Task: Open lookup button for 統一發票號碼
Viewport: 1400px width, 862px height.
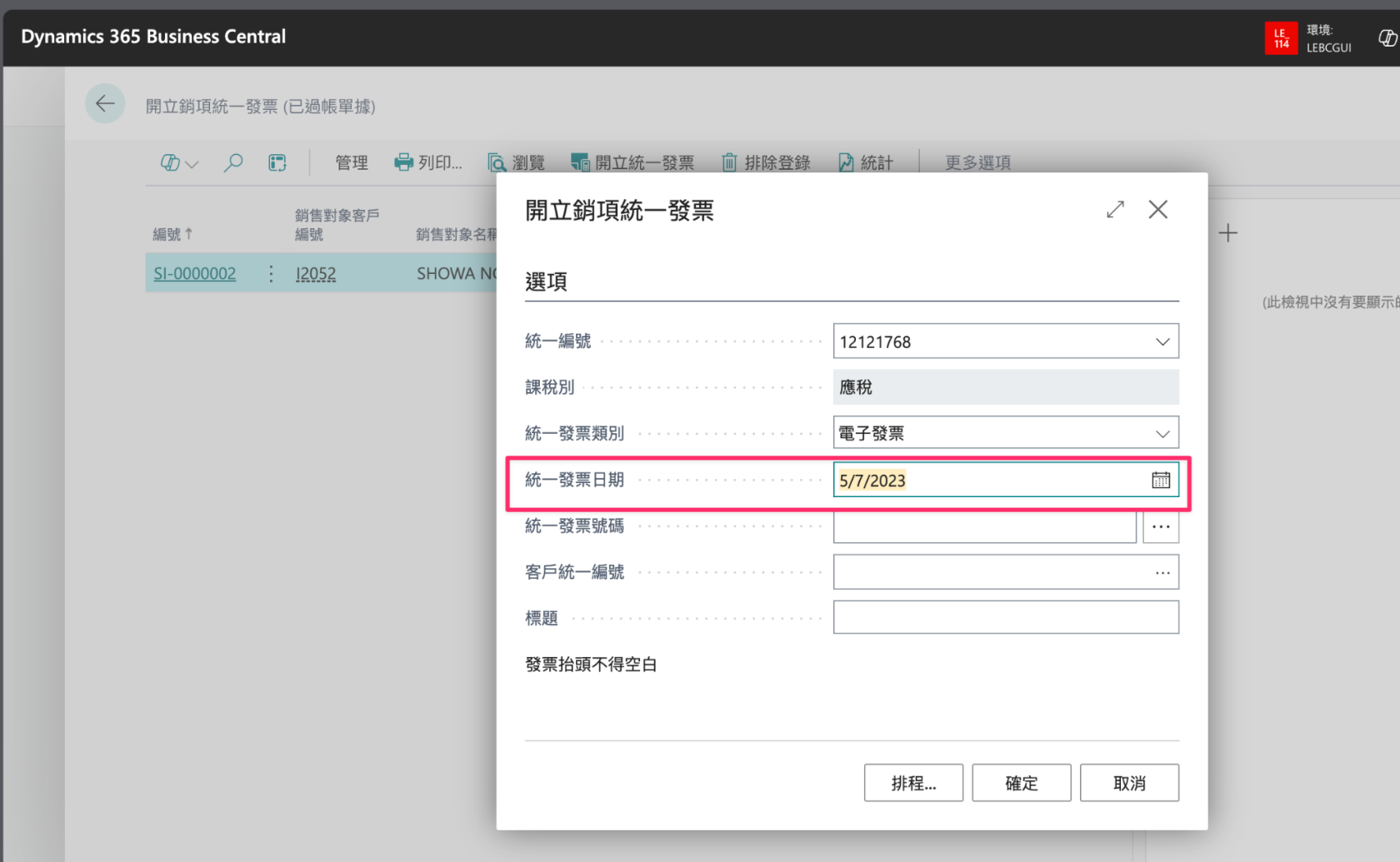Action: click(x=1161, y=526)
